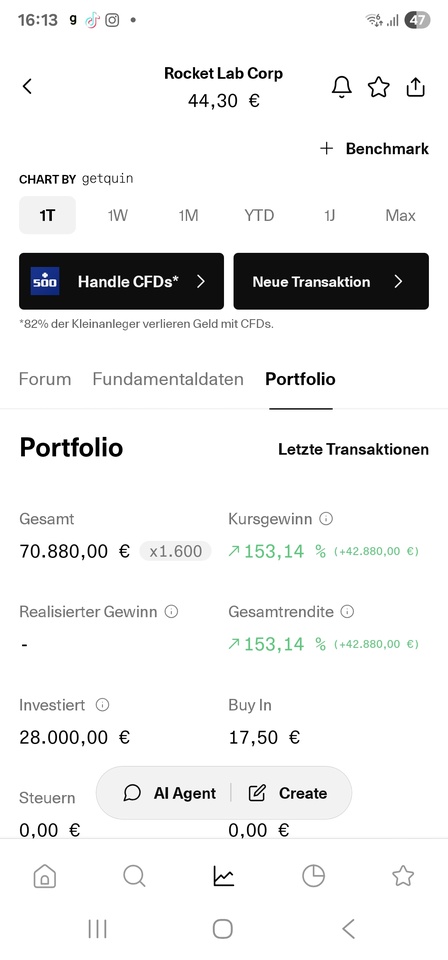This screenshot has width=448, height=960.
Task: Open the home icon in bottom navigation
Action: click(x=45, y=876)
